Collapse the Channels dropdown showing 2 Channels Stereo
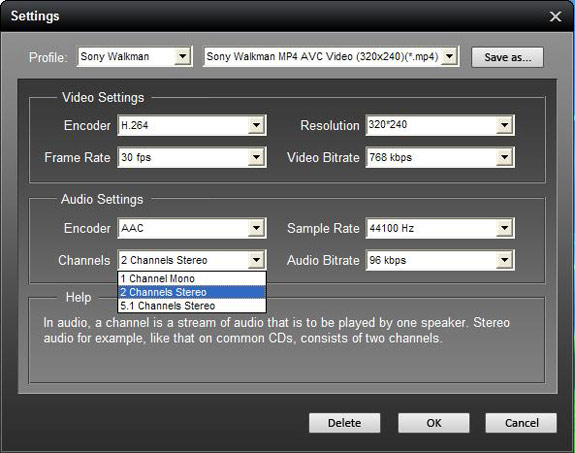Screen dimensions: 575x453 coord(256,260)
